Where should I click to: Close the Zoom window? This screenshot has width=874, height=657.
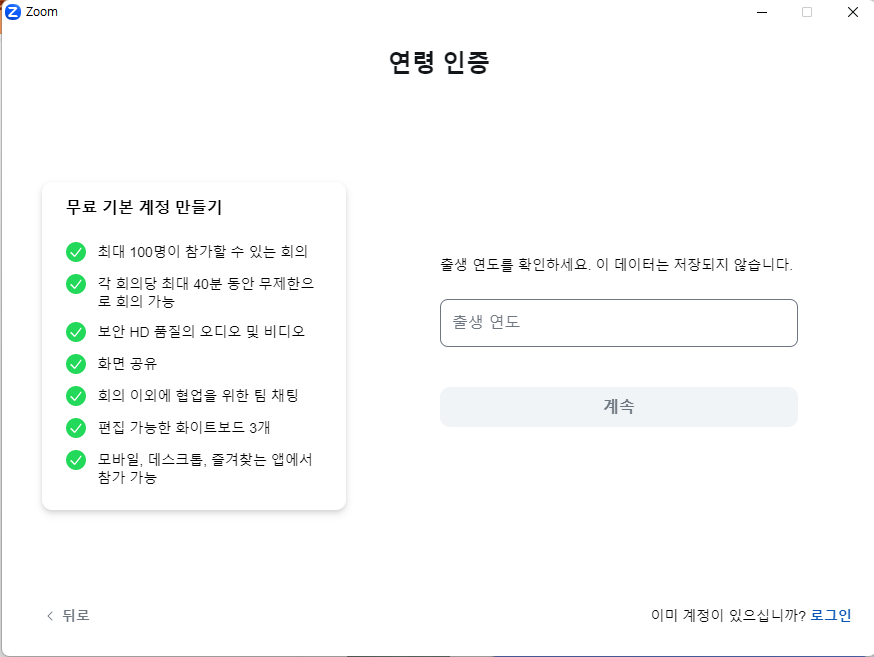point(852,11)
